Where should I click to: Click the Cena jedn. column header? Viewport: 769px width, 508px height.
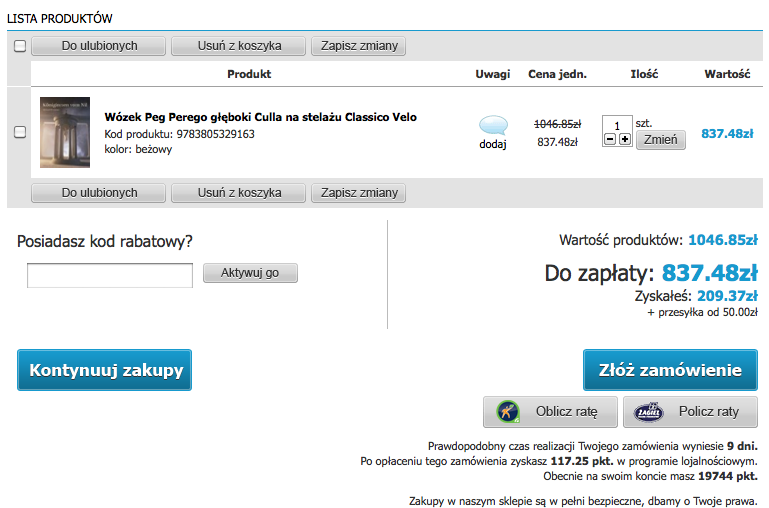click(x=557, y=74)
